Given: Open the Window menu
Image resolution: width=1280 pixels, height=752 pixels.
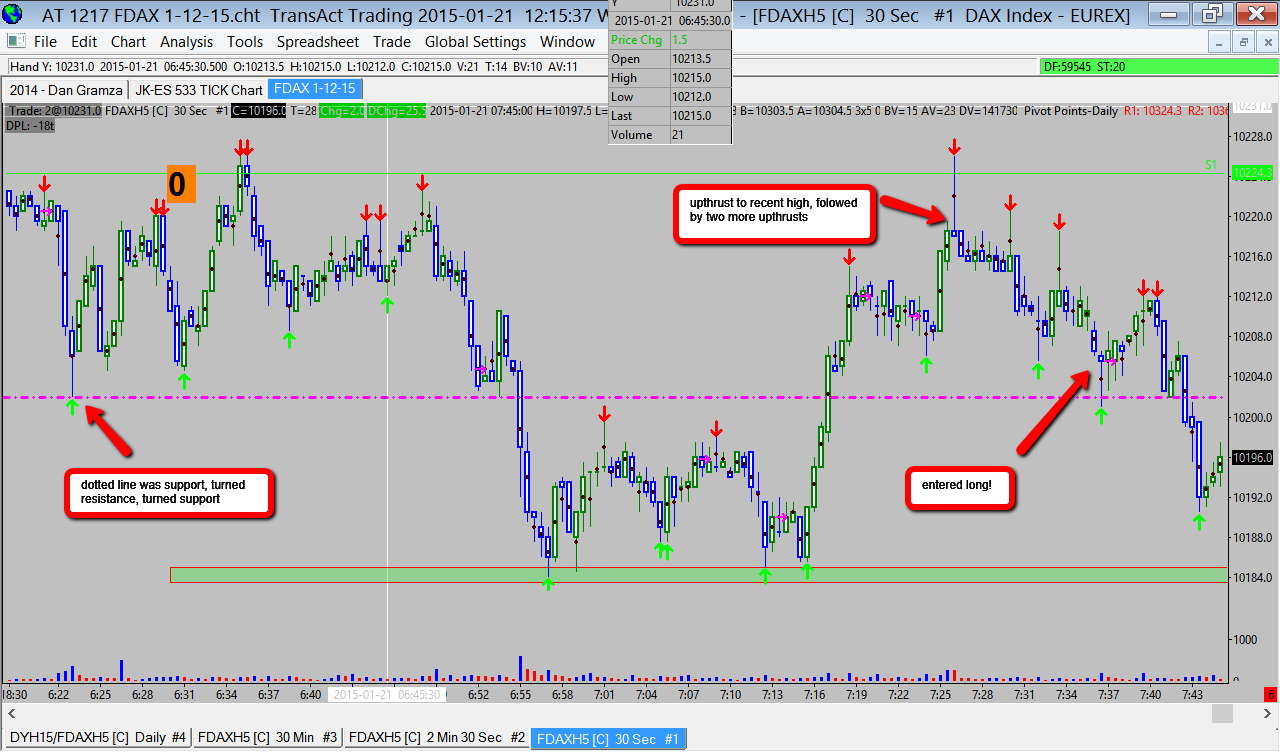Looking at the screenshot, I should [x=567, y=42].
